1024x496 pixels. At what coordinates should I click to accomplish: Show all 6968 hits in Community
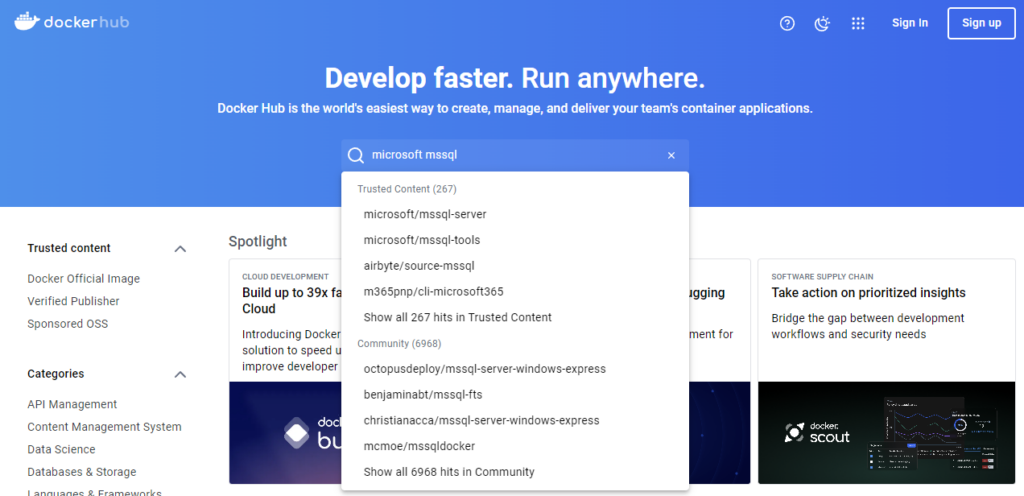449,472
